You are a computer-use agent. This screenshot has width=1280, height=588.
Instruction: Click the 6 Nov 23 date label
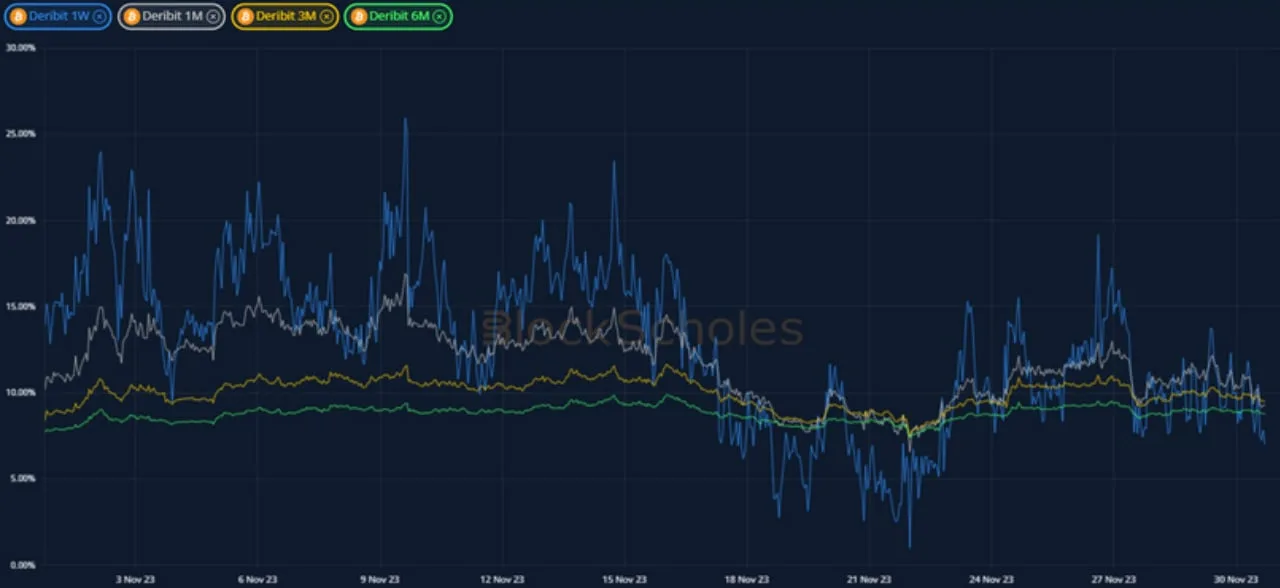[x=257, y=579]
